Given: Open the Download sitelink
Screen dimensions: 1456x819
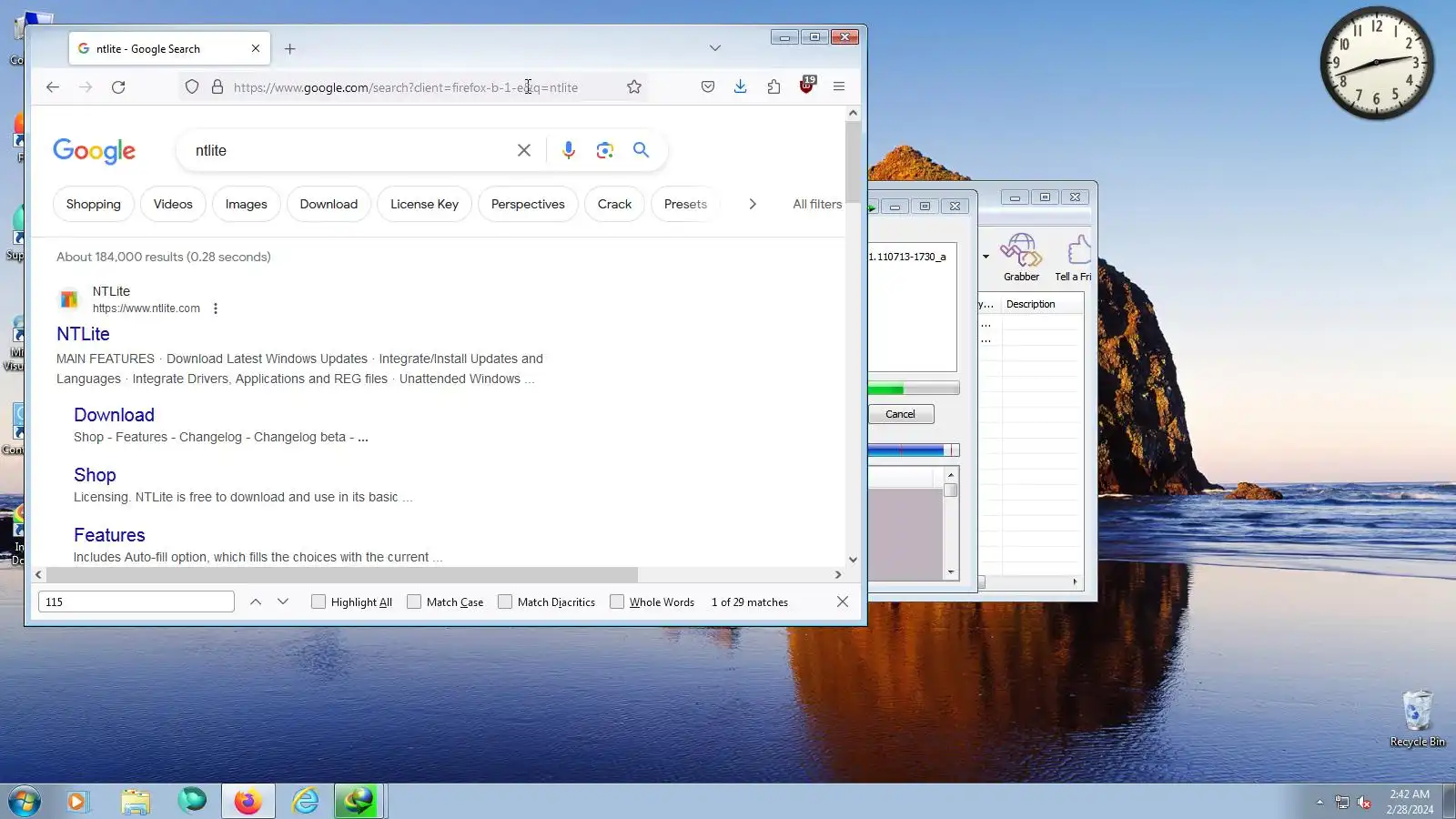Looking at the screenshot, I should [114, 415].
